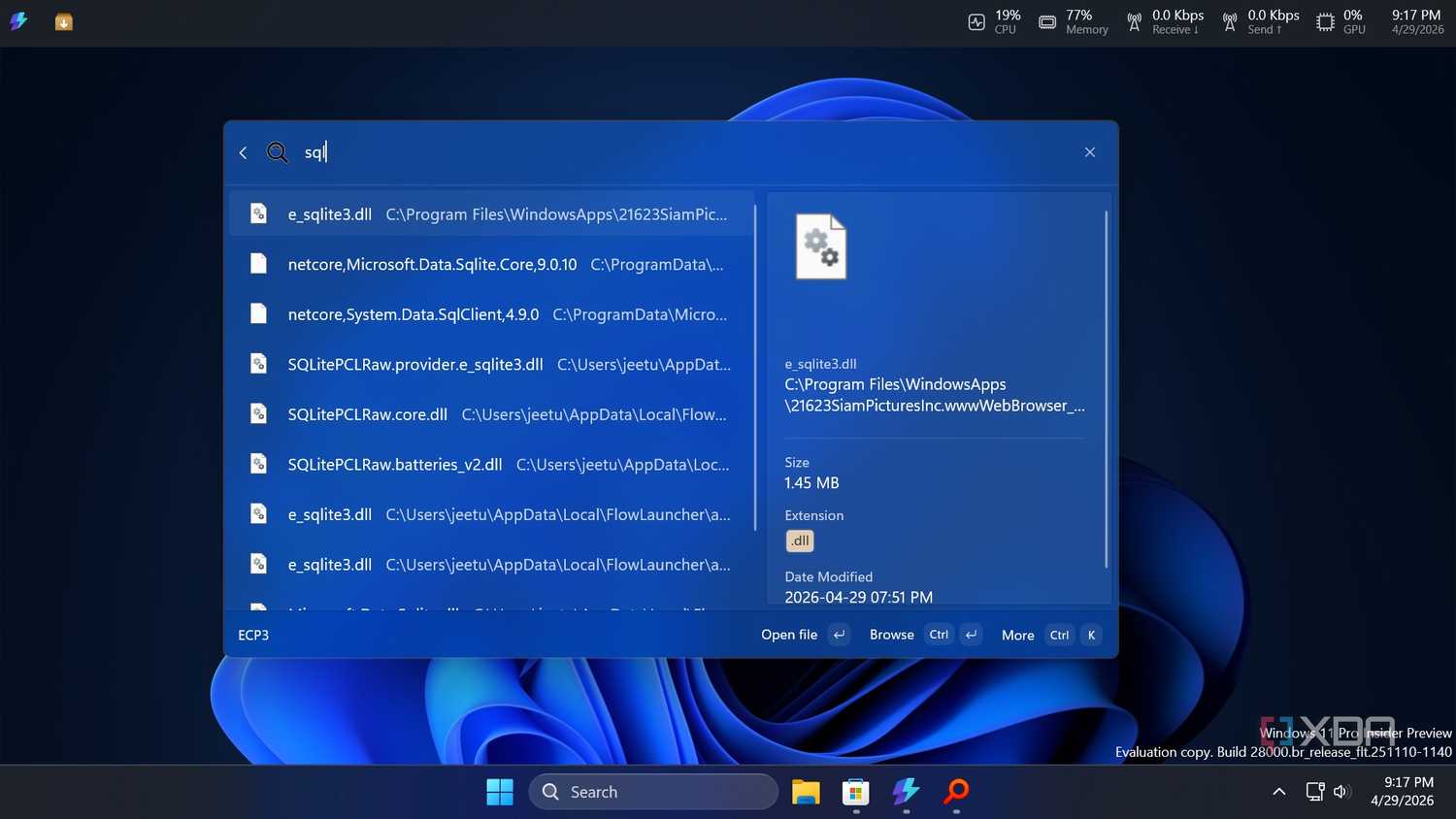This screenshot has height=819, width=1456.
Task: Click the More action in footer
Action: [x=1052, y=635]
